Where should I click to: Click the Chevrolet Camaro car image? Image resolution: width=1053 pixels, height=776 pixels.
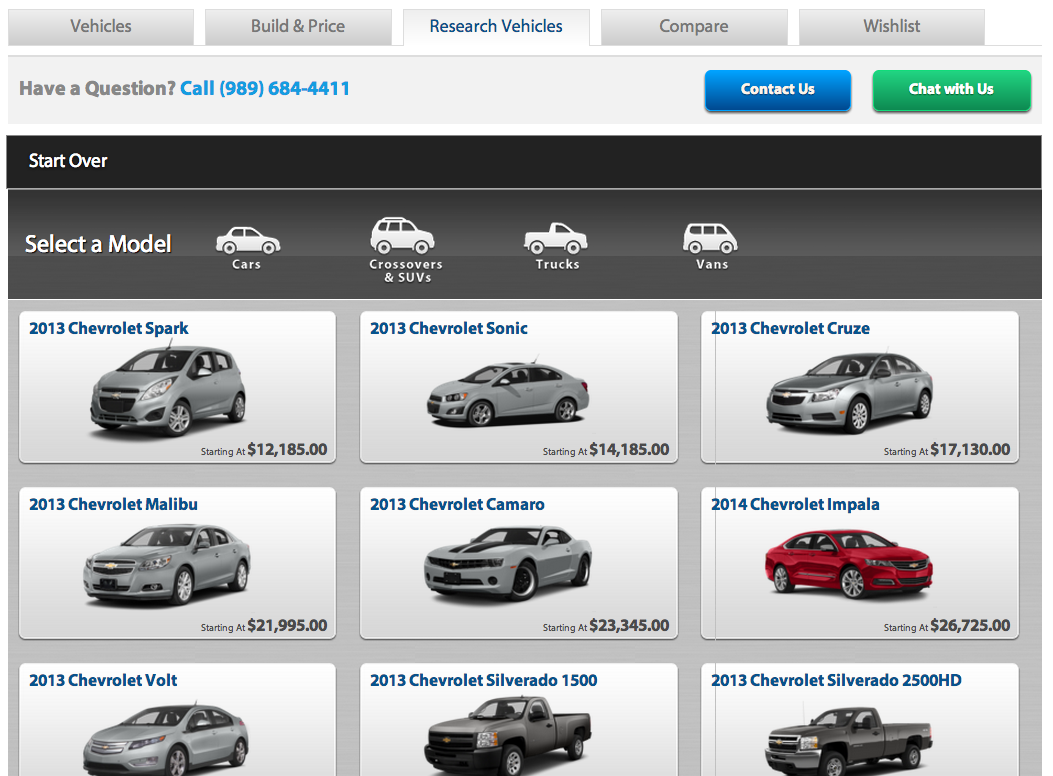point(508,563)
